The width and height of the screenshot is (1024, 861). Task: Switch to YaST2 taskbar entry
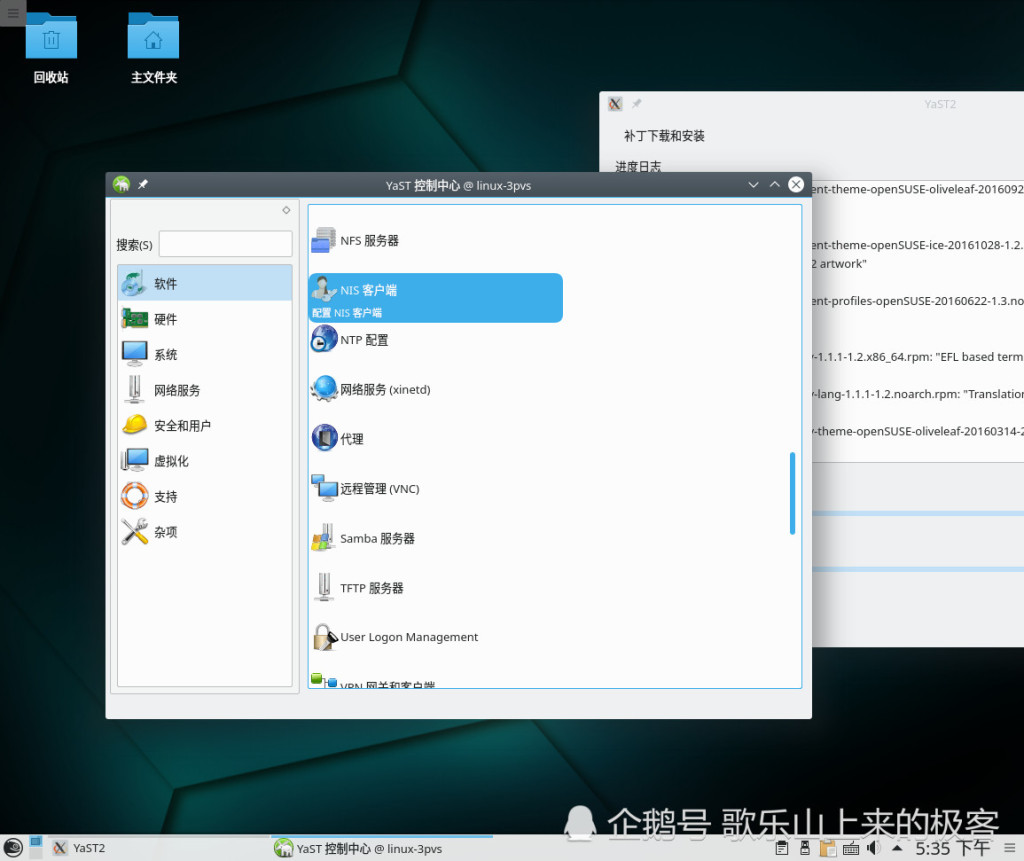[x=160, y=848]
